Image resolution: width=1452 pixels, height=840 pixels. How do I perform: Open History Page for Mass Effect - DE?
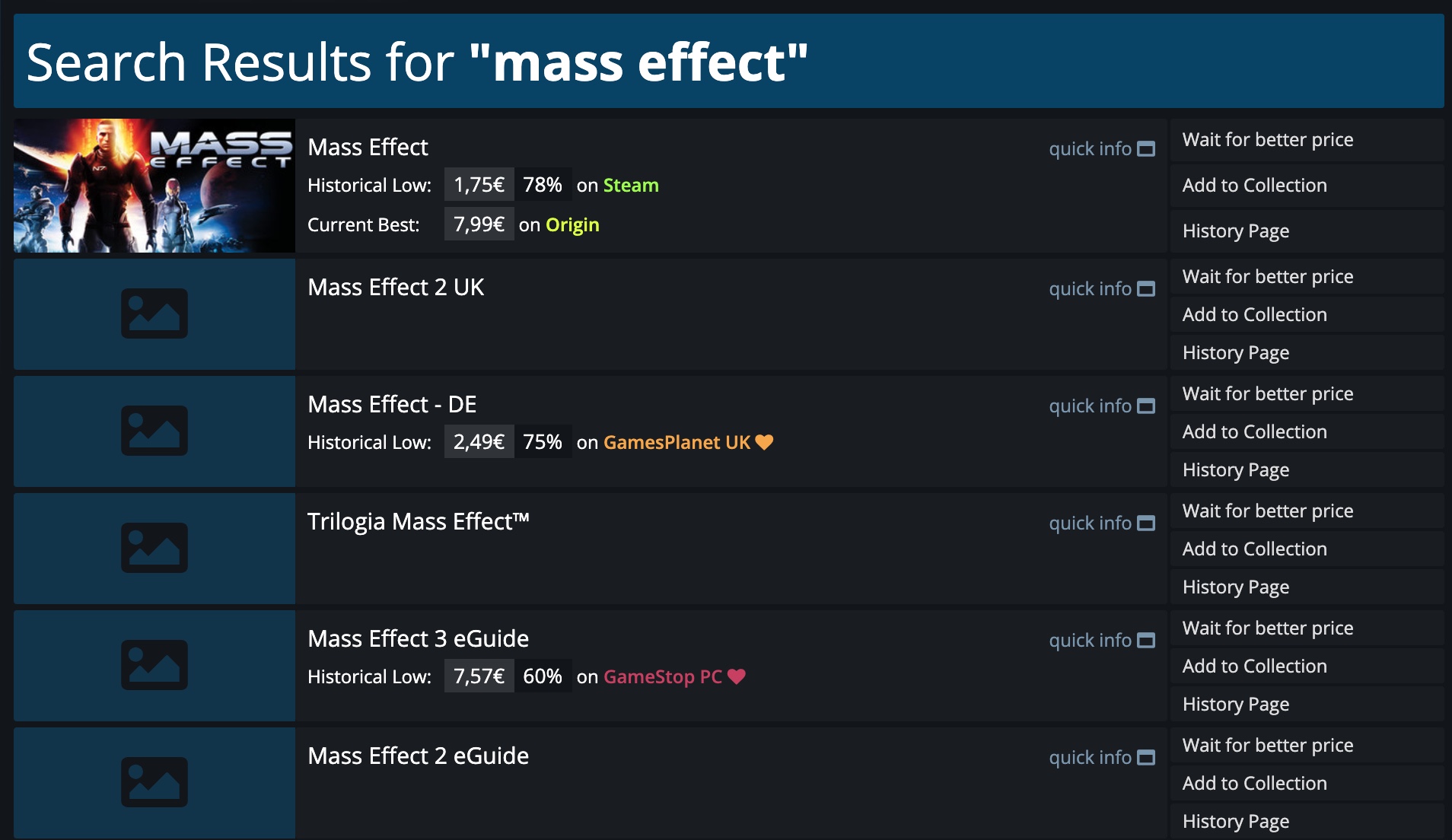click(1235, 470)
